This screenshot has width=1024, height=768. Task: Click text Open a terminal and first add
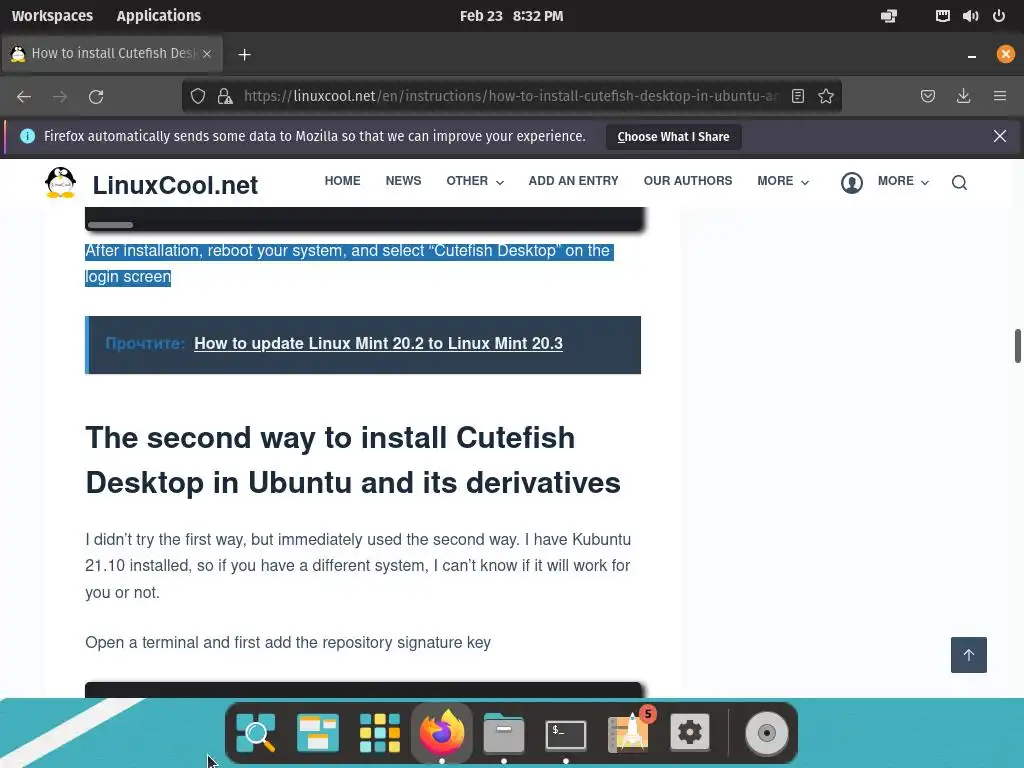pyautogui.click(x=288, y=643)
